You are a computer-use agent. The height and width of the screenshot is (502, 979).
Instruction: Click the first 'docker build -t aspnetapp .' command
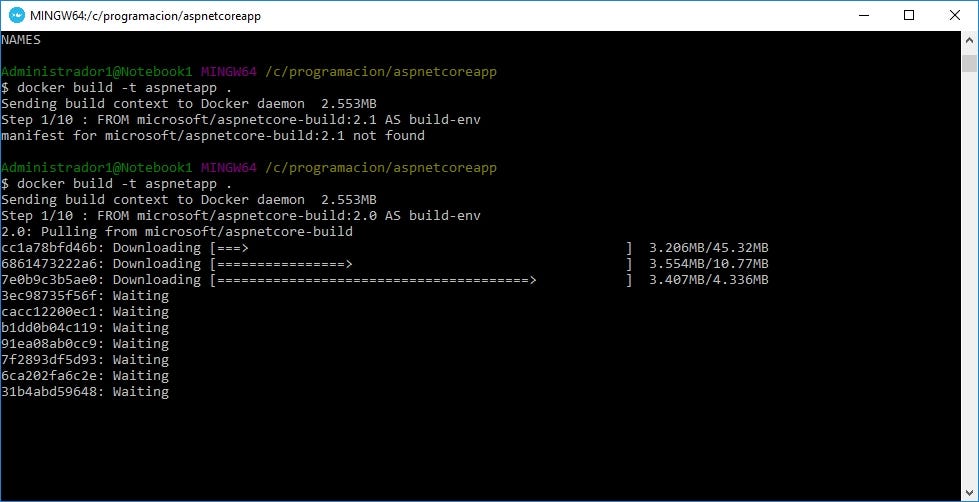pyautogui.click(x=124, y=87)
